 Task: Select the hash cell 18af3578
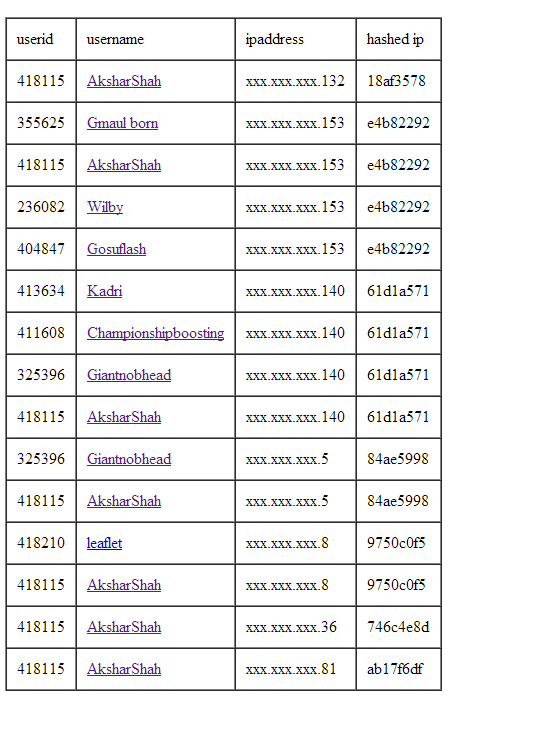pos(399,81)
